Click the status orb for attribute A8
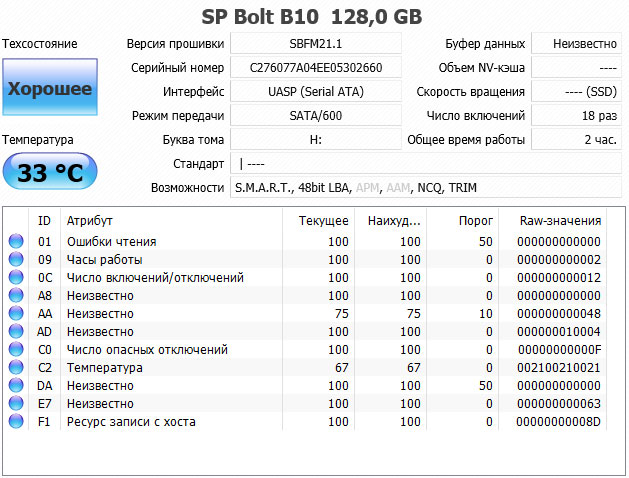 point(16,295)
